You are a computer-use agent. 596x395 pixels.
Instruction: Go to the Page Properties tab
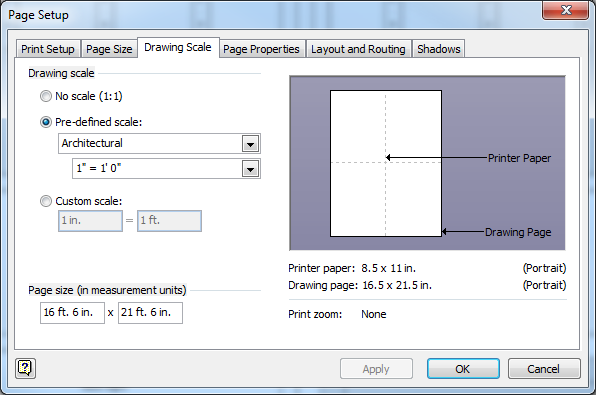tap(261, 49)
